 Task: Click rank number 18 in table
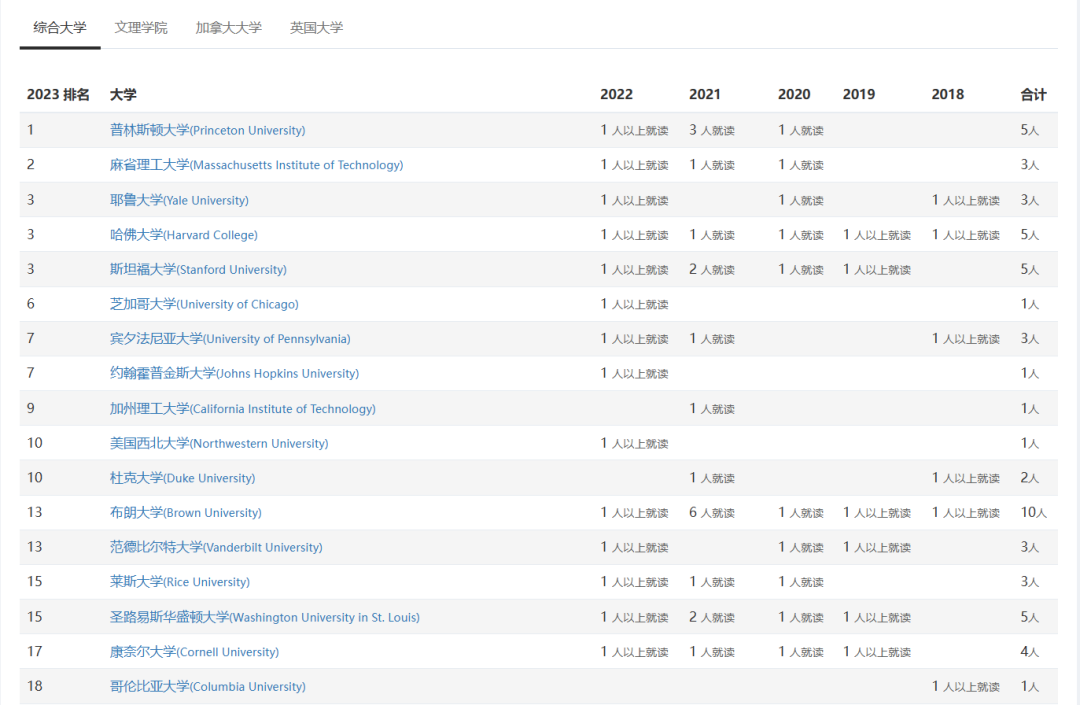(34, 686)
